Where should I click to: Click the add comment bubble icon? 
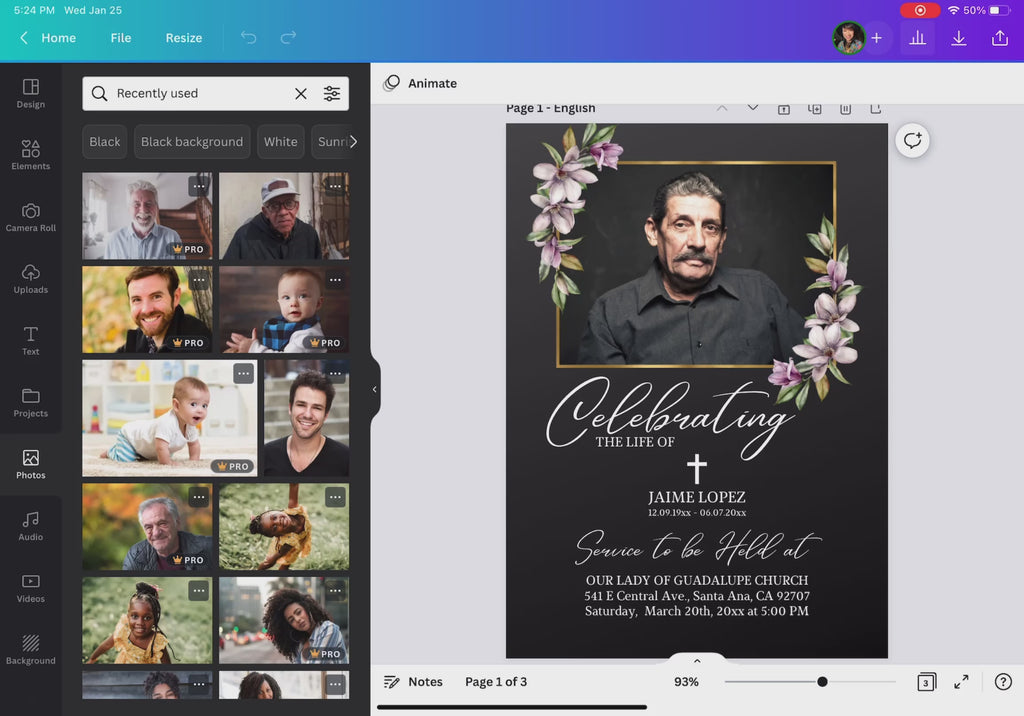pos(912,140)
